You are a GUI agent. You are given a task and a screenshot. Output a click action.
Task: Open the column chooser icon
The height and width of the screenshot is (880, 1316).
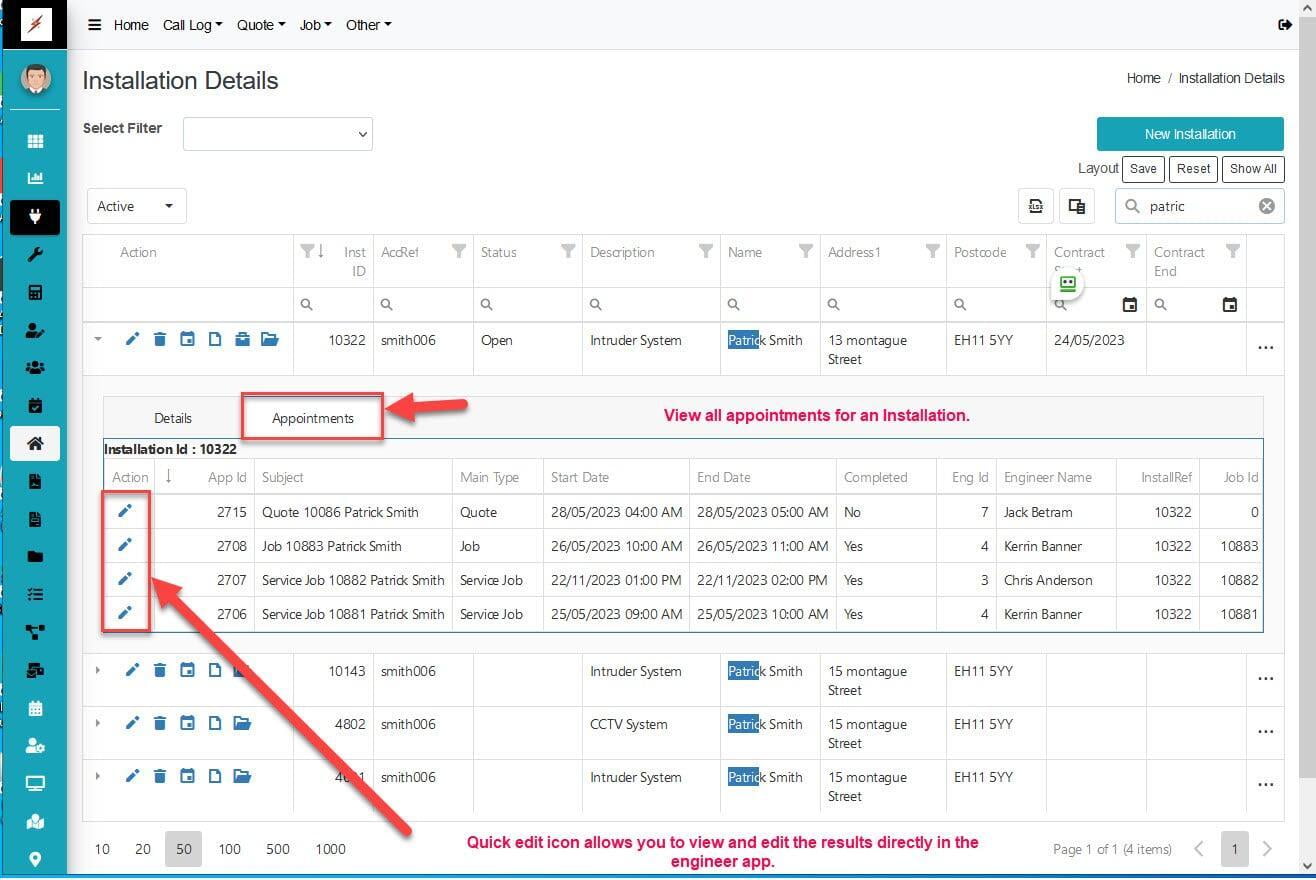coord(1076,206)
